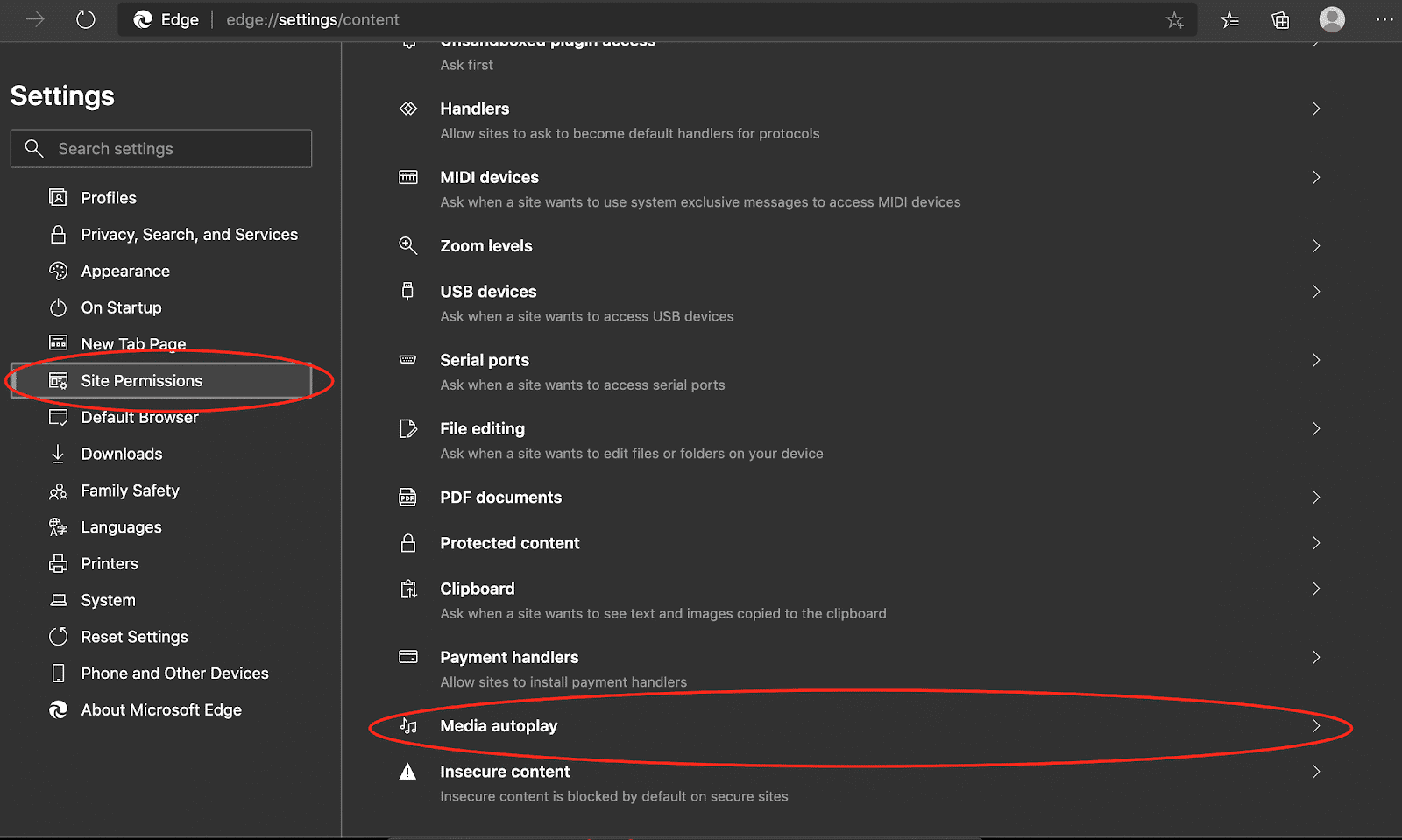Screen dimensions: 1402x840
Task: Click the MIDI devices keyboard icon
Action: click(408, 176)
